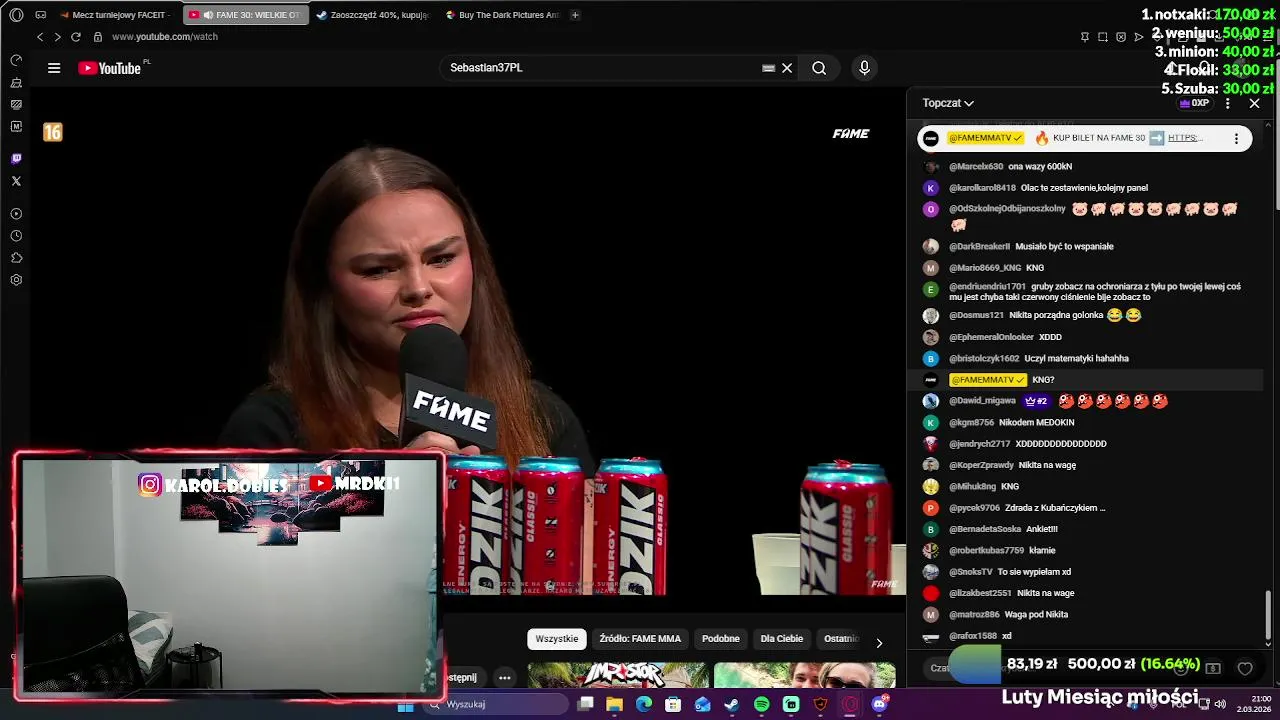Select the Podobne filter chip
Image resolution: width=1280 pixels, height=720 pixels.
click(x=721, y=639)
